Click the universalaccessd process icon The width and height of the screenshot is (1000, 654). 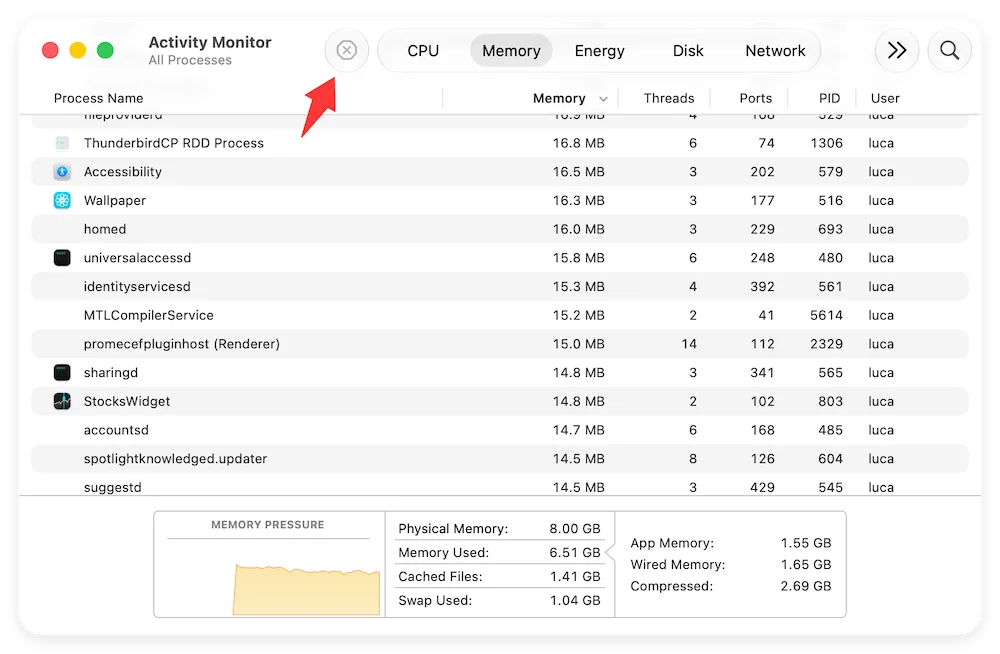click(62, 258)
